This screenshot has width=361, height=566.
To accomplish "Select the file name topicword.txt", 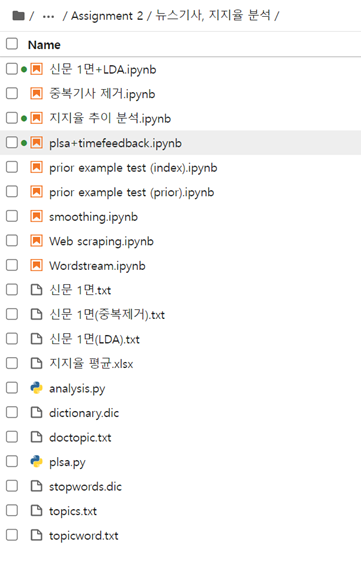I will tap(84, 536).
